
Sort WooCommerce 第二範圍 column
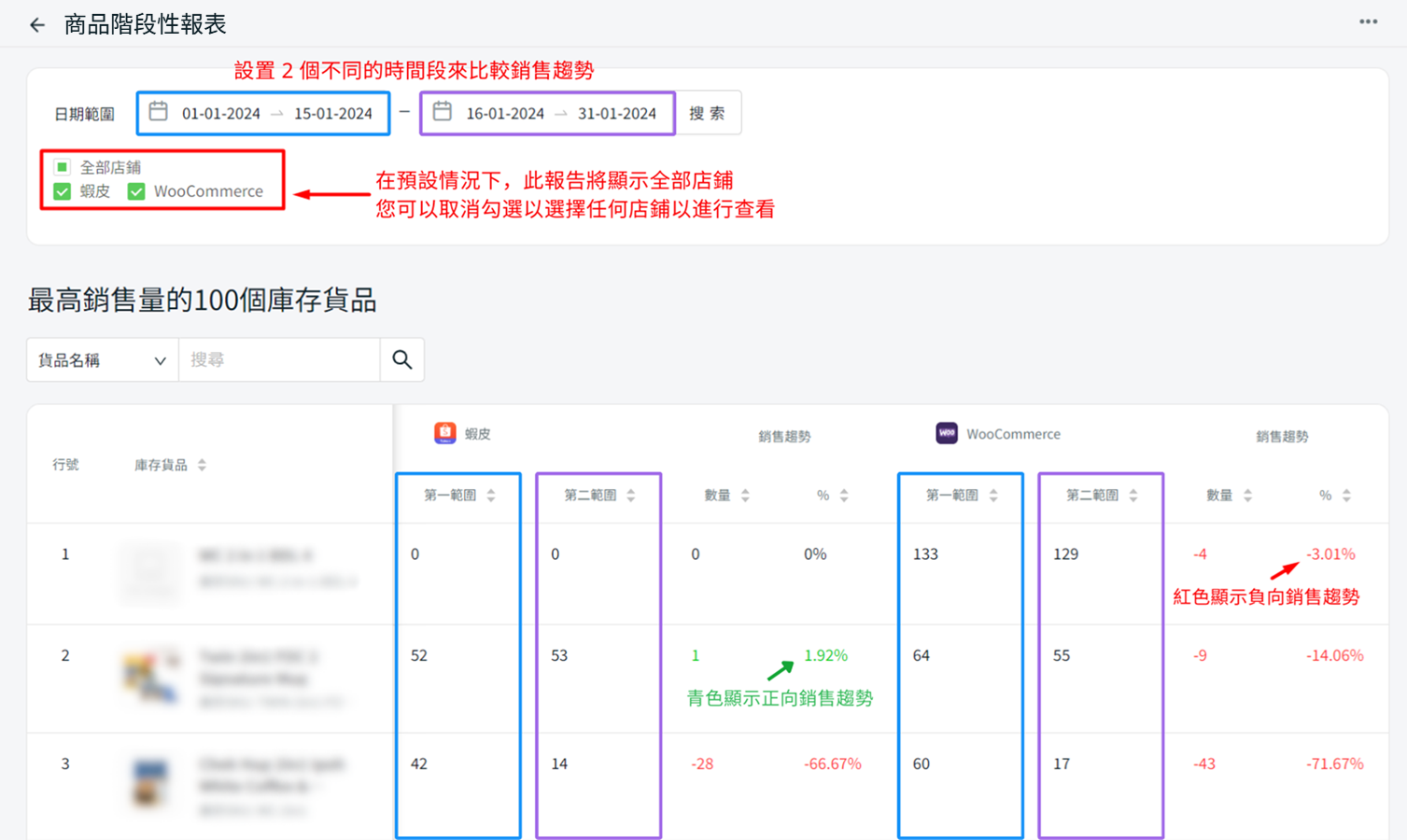pos(1133,496)
